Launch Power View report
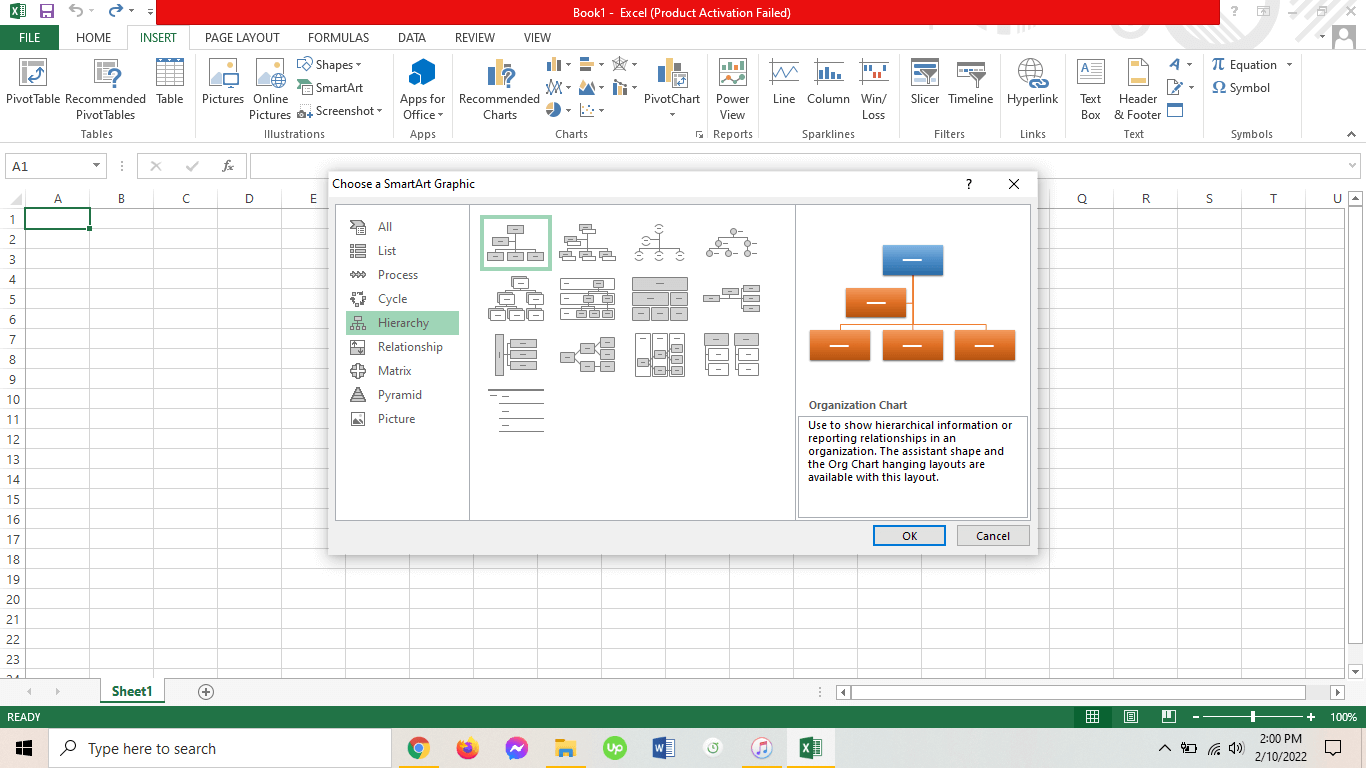Screen dimensions: 1366x768 (x=733, y=90)
